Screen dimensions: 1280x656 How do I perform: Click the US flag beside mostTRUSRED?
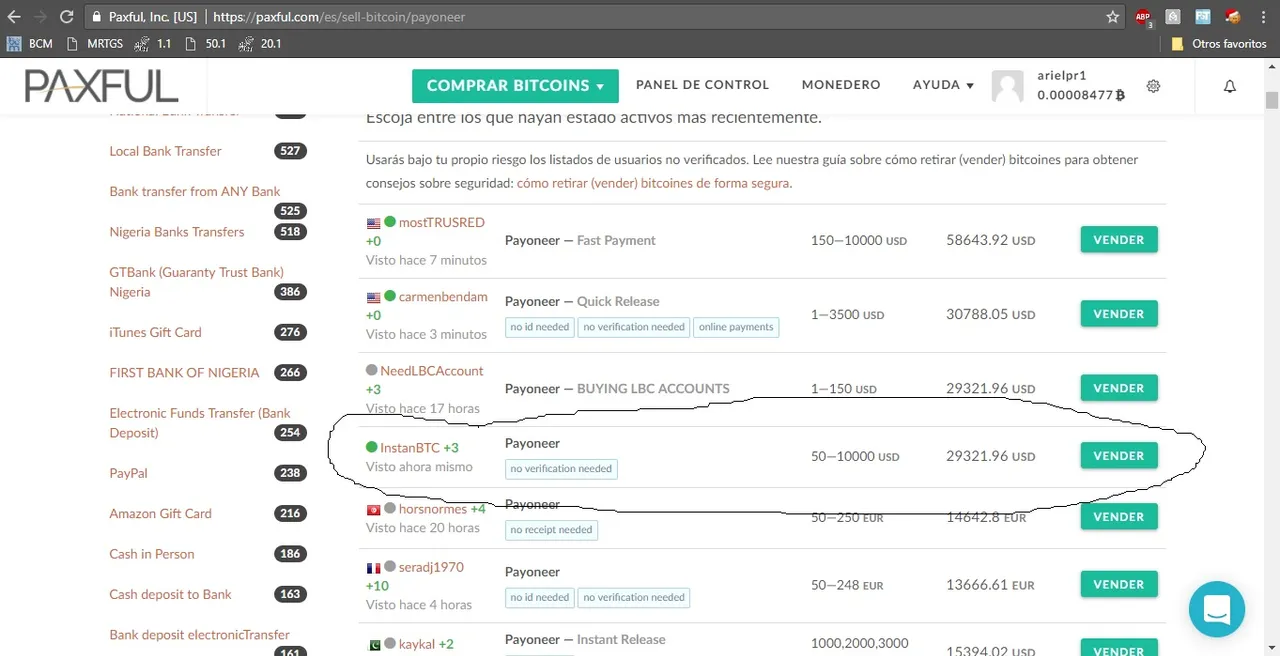374,223
